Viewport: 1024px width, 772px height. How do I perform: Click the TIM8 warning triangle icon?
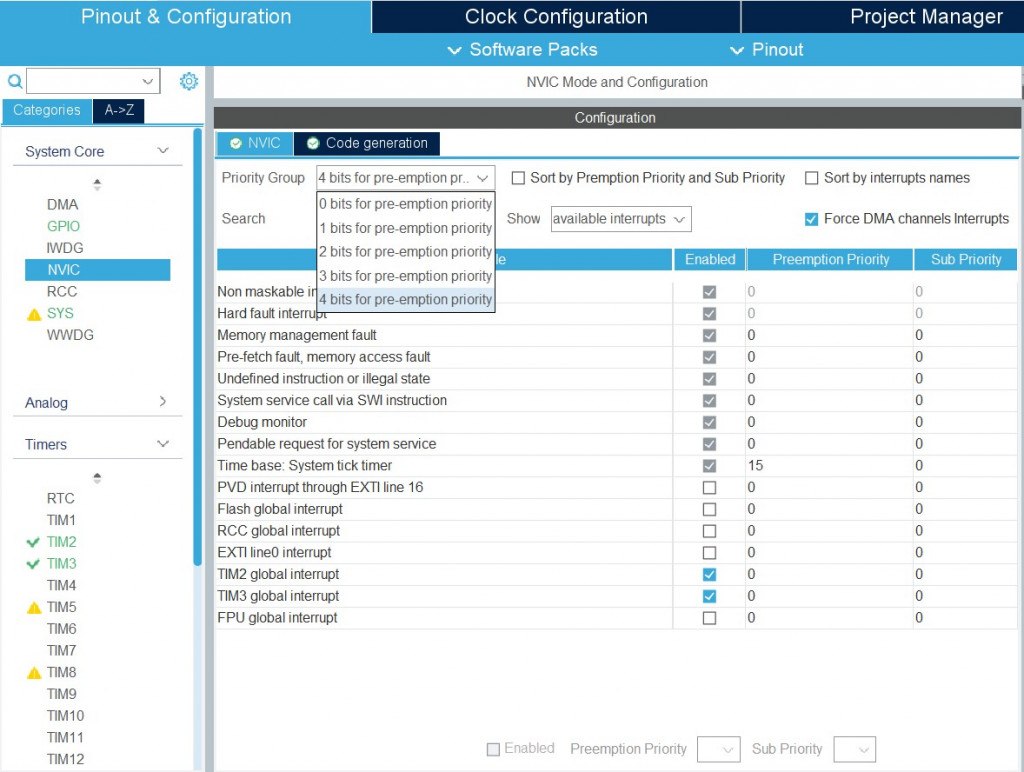(x=34, y=673)
